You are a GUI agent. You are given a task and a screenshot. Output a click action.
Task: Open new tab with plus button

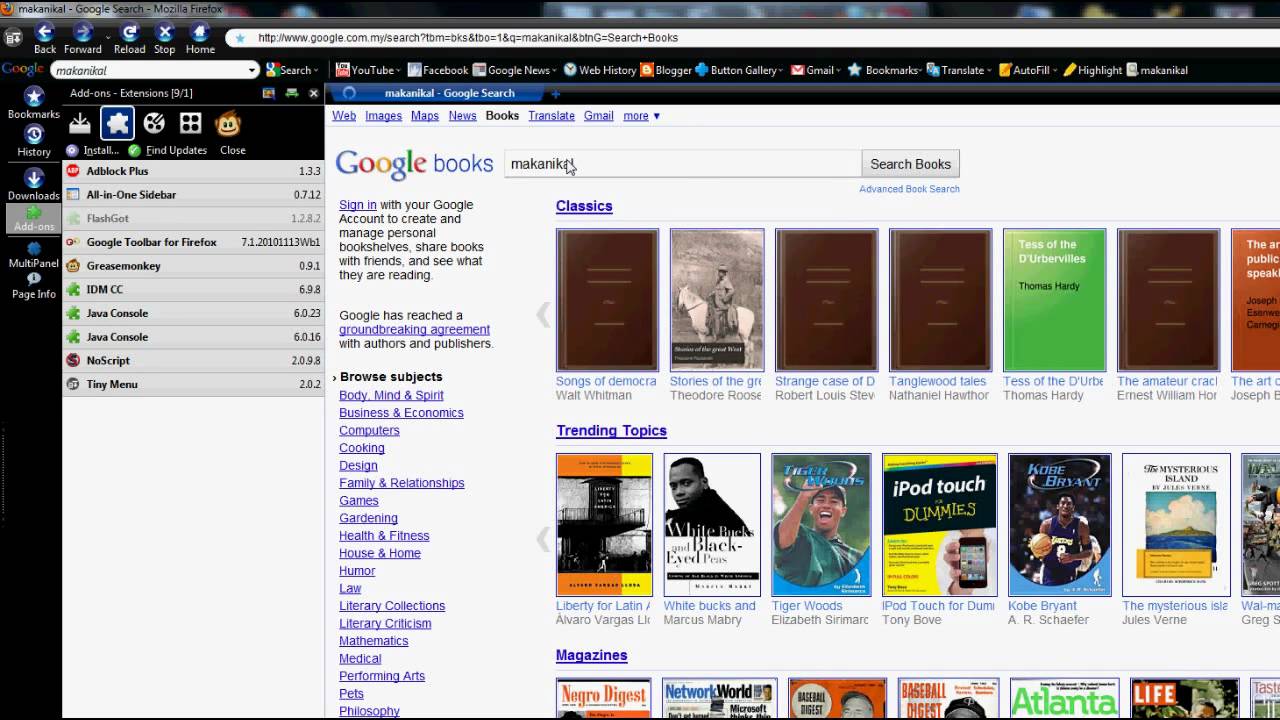556,93
